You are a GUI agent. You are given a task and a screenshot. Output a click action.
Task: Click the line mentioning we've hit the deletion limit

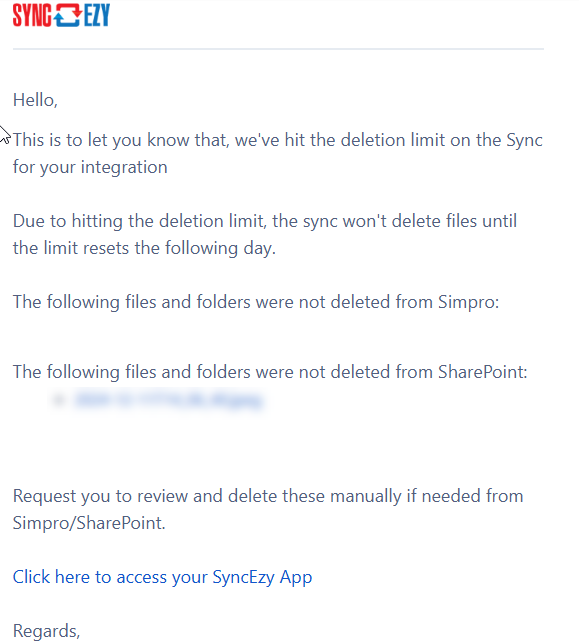pos(278,140)
